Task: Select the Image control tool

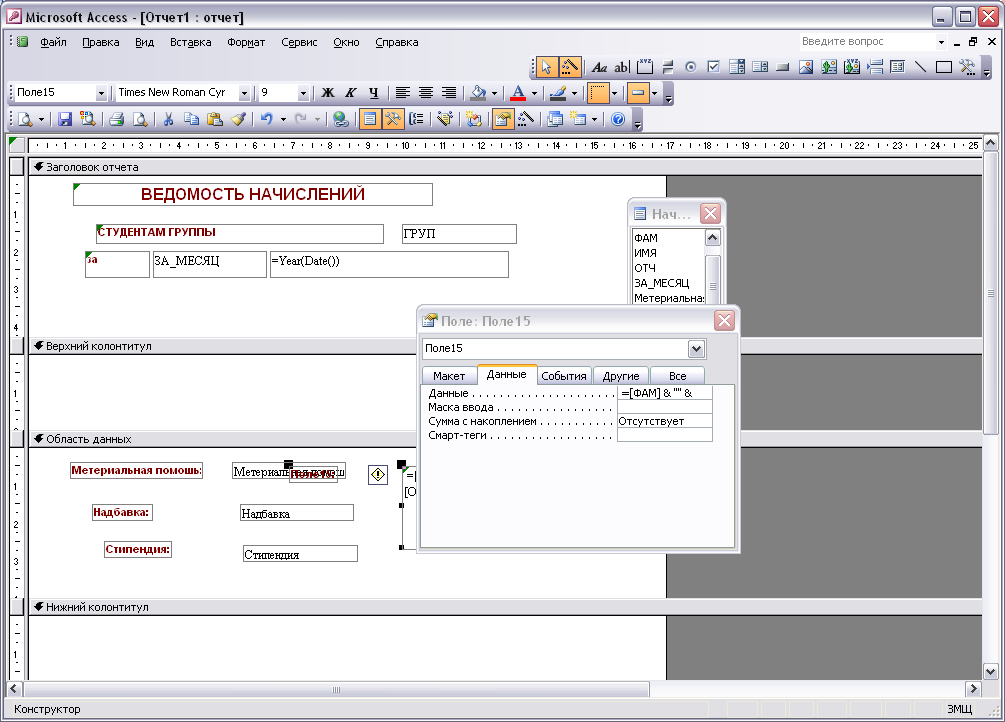Action: pyautogui.click(x=806, y=67)
